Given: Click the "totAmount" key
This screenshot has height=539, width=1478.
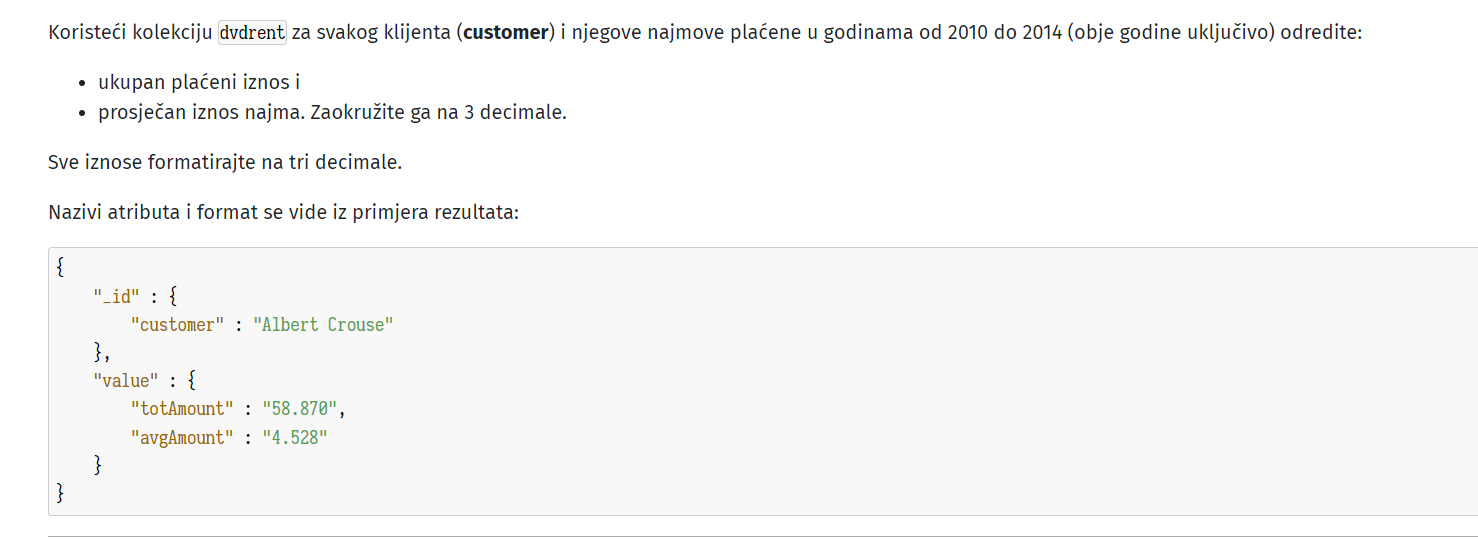Looking at the screenshot, I should click(182, 409).
